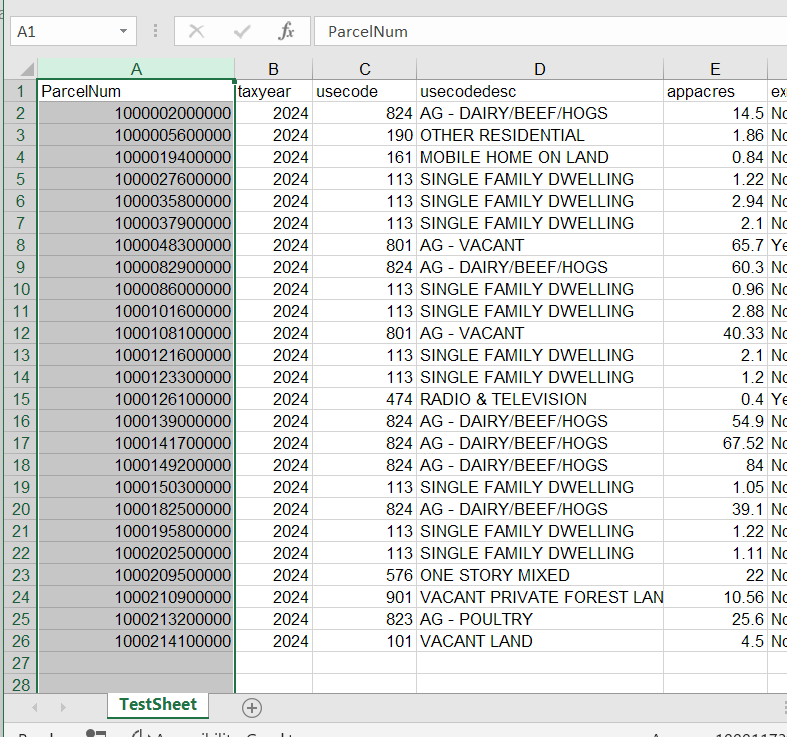
Task: Select appacres cell with value 14.5
Action: click(x=715, y=113)
